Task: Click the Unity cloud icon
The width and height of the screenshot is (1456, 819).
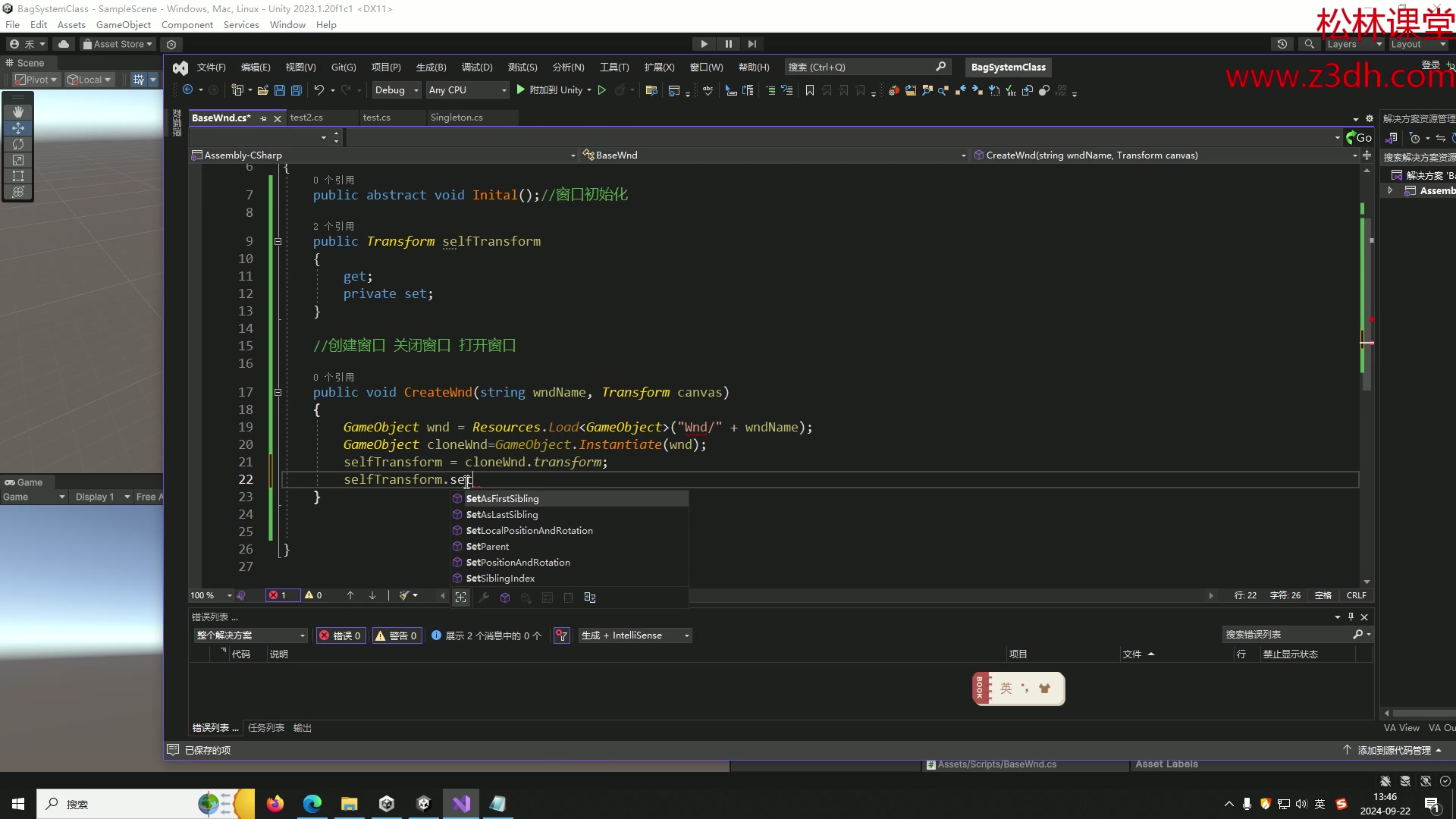Action: 64,44
